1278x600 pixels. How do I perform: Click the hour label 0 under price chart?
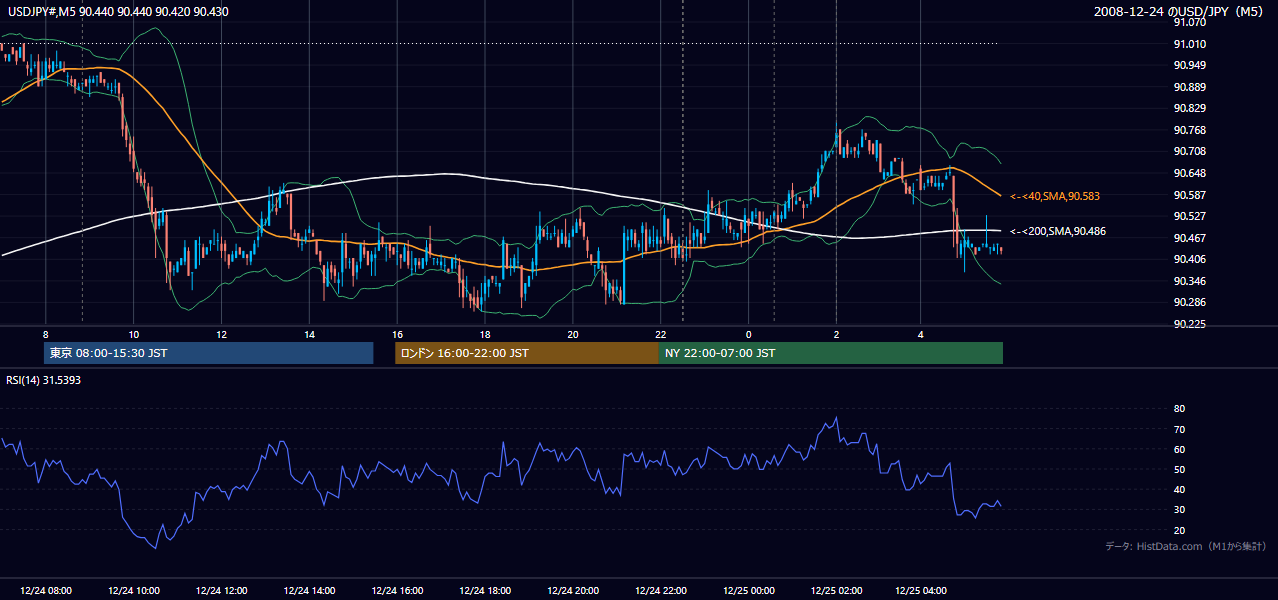(748, 334)
